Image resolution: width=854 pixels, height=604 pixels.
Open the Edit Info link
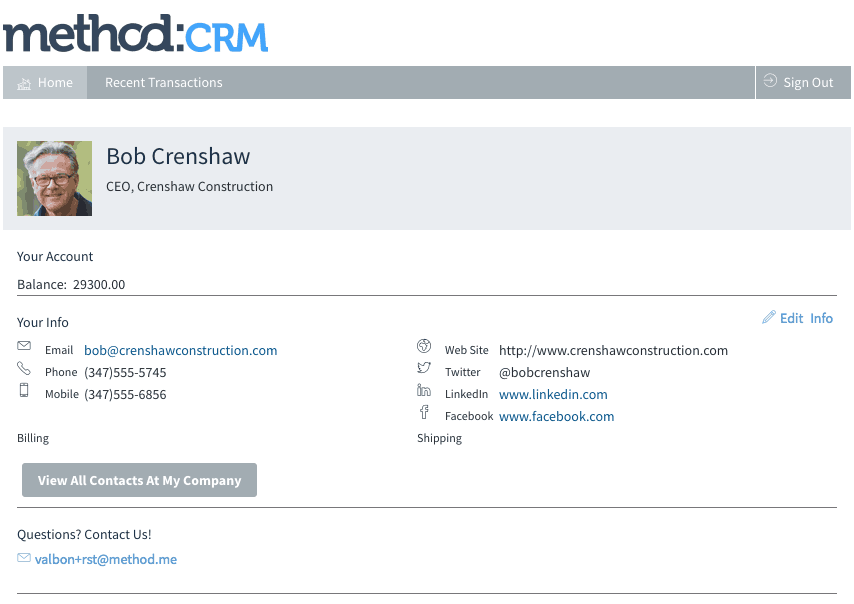(806, 318)
